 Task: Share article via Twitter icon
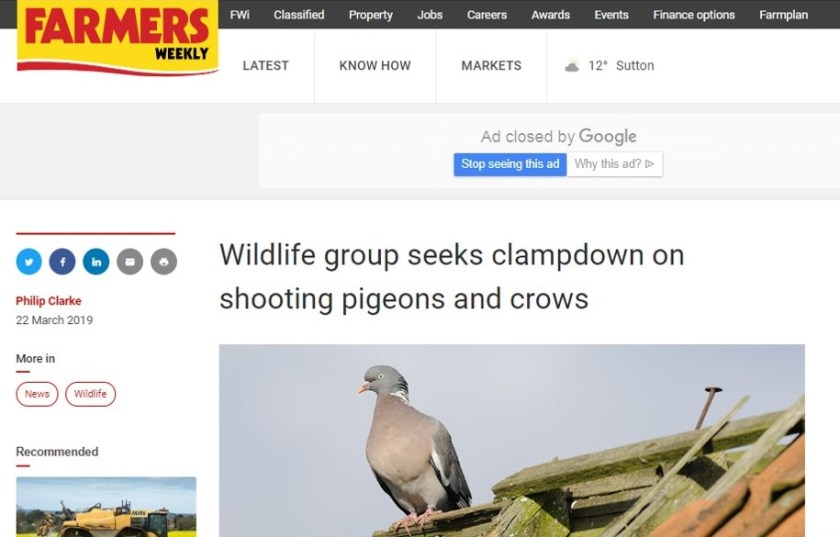pyautogui.click(x=29, y=262)
